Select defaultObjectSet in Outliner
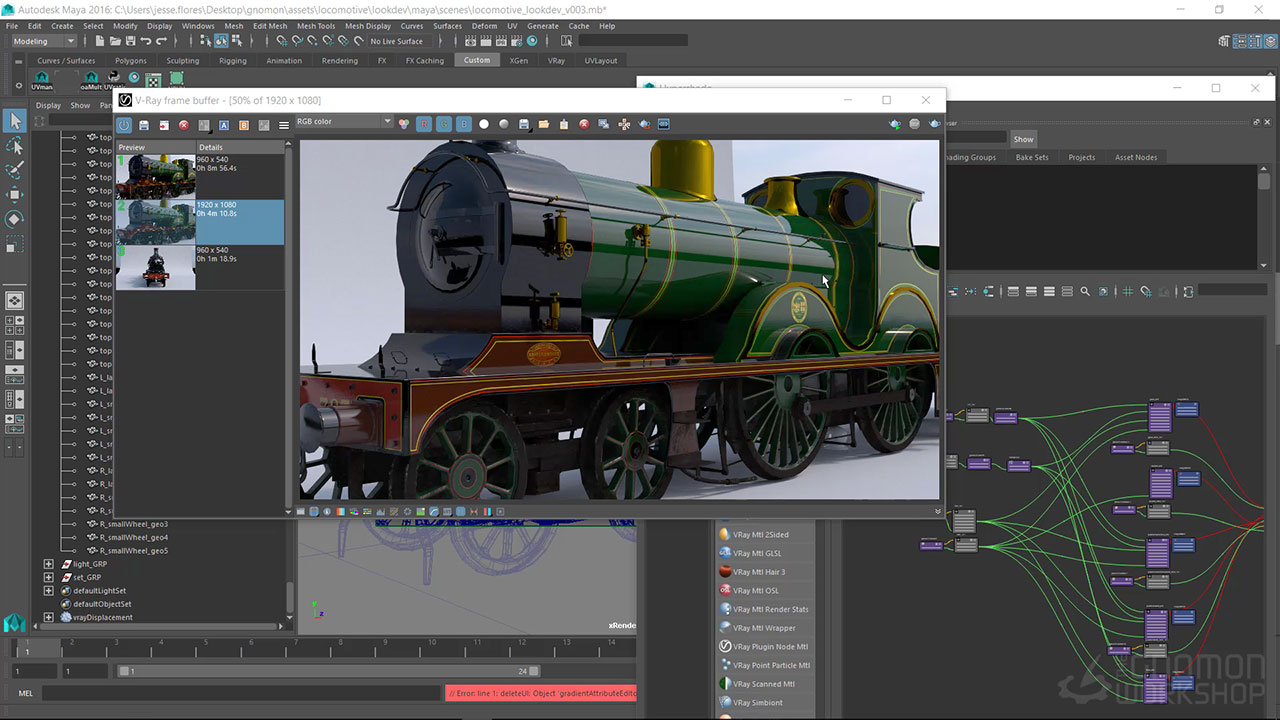Viewport: 1280px width, 720px height. coord(102,604)
